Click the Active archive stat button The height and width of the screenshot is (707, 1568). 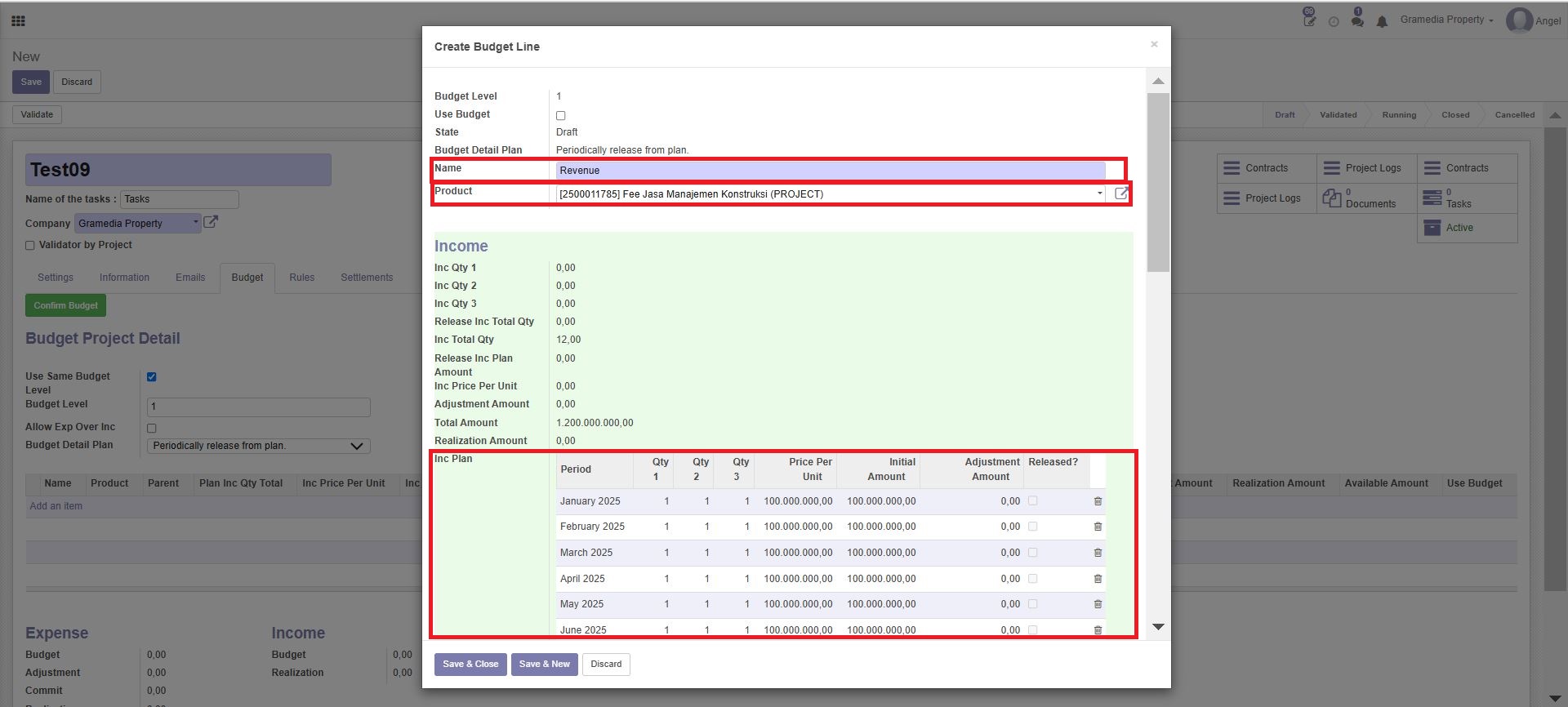pos(1467,228)
